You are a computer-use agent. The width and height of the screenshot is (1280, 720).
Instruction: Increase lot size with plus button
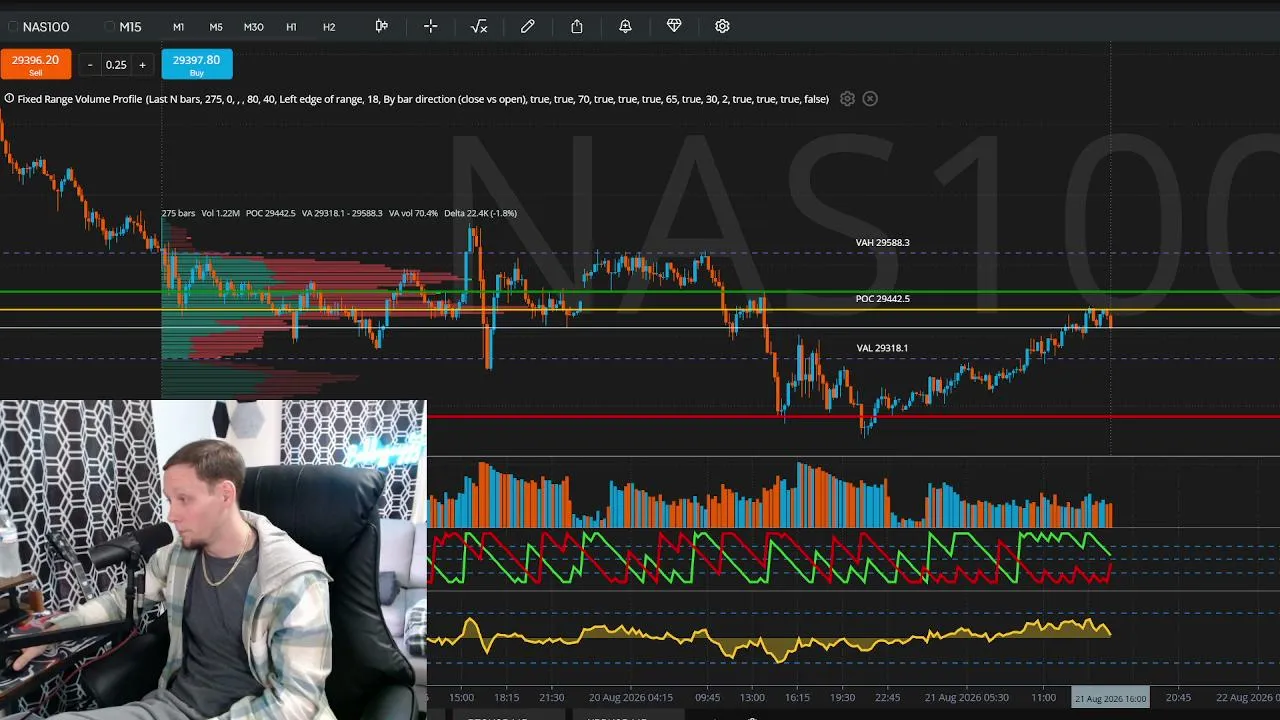point(142,65)
